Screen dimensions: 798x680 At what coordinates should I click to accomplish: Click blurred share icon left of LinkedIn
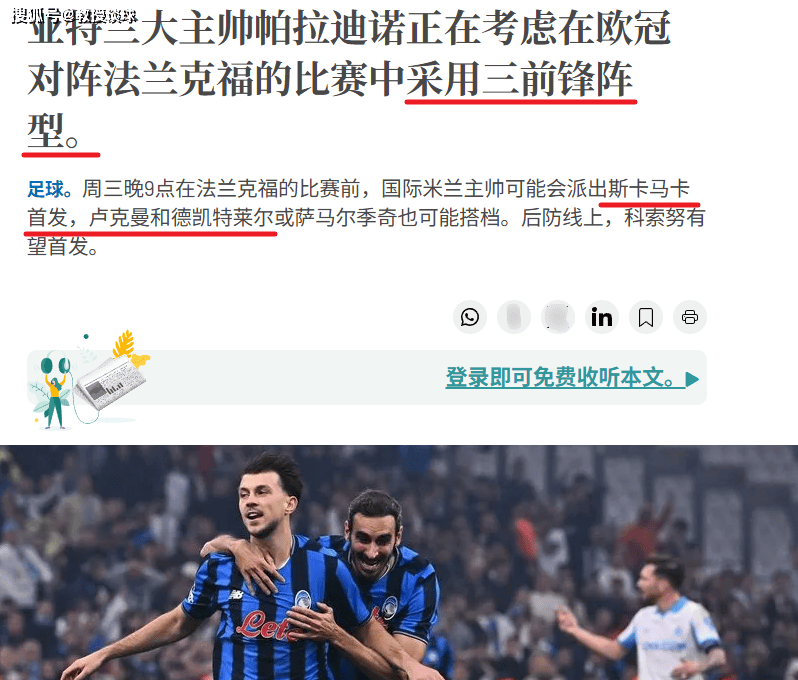pos(558,317)
